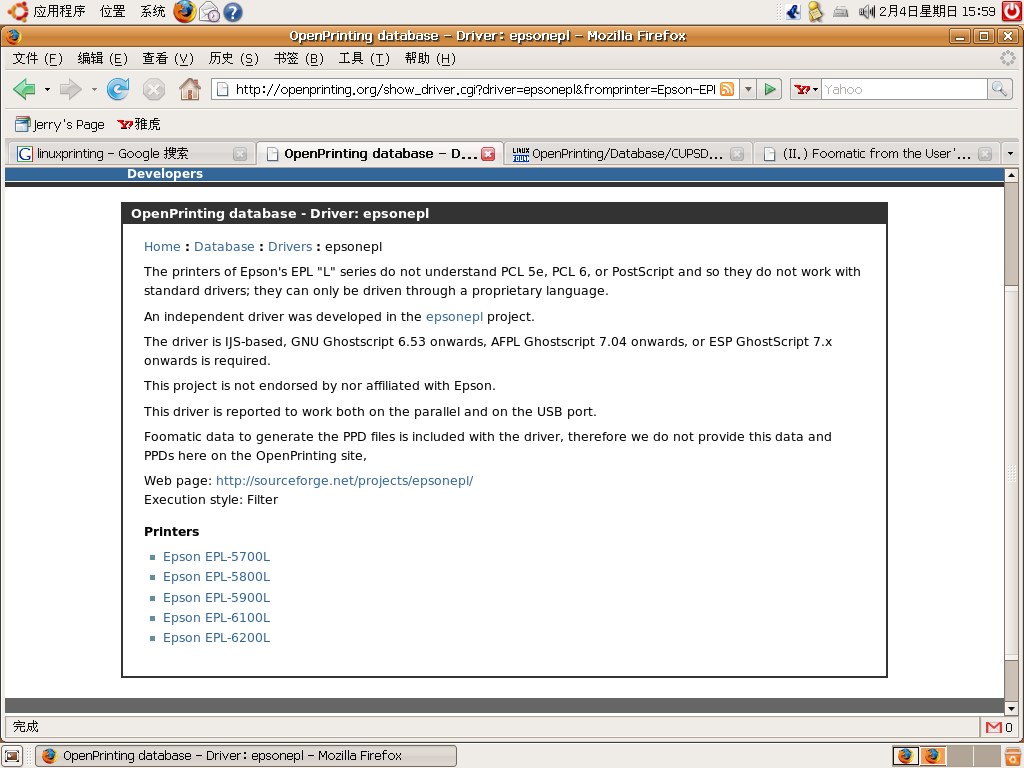Open the Yahoo 雅虎 bookmark
This screenshot has height=768, width=1024.
pyautogui.click(x=139, y=124)
